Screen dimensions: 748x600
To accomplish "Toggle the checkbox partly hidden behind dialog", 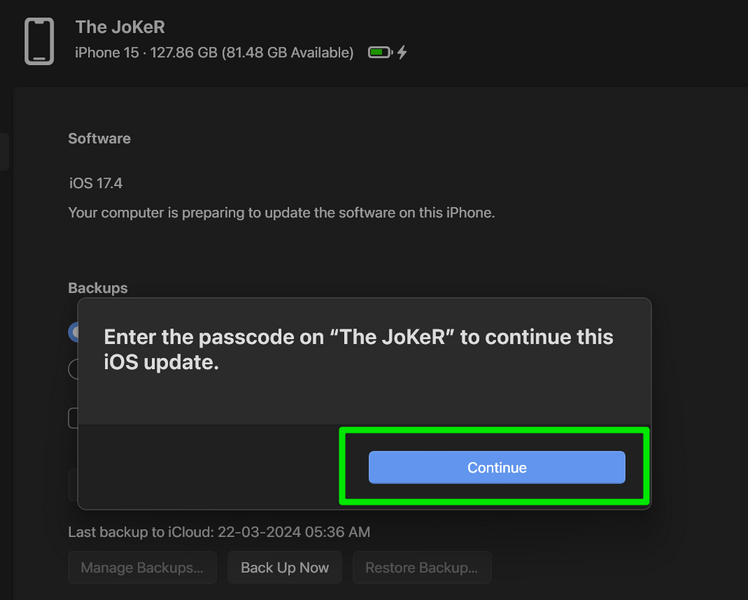I will click(73, 418).
